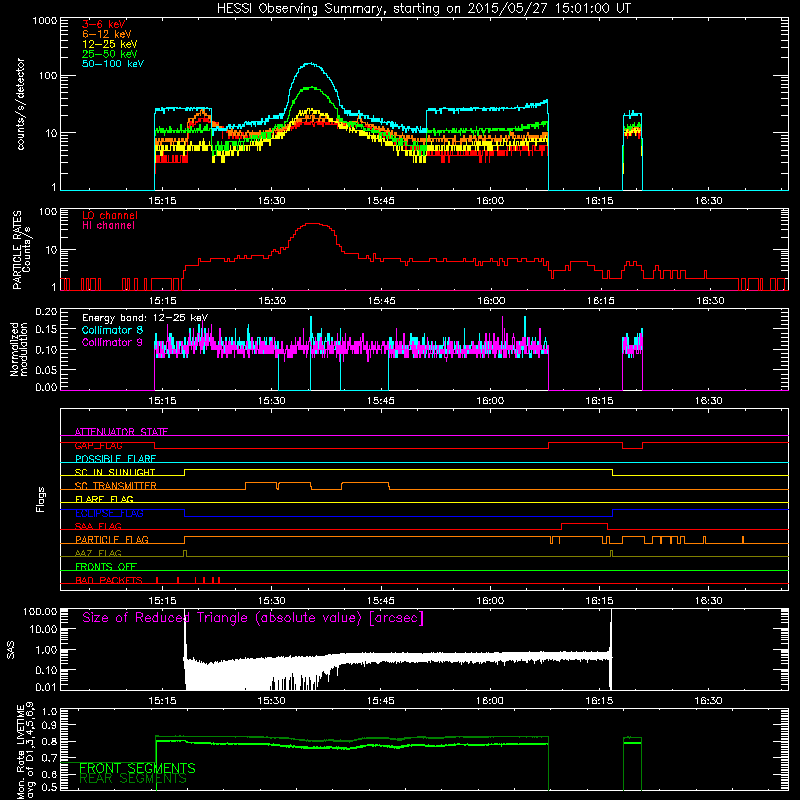Screen dimensions: 800x800
Task: Click the 'Size of Reduced Triangle' caption
Action: coord(253,618)
